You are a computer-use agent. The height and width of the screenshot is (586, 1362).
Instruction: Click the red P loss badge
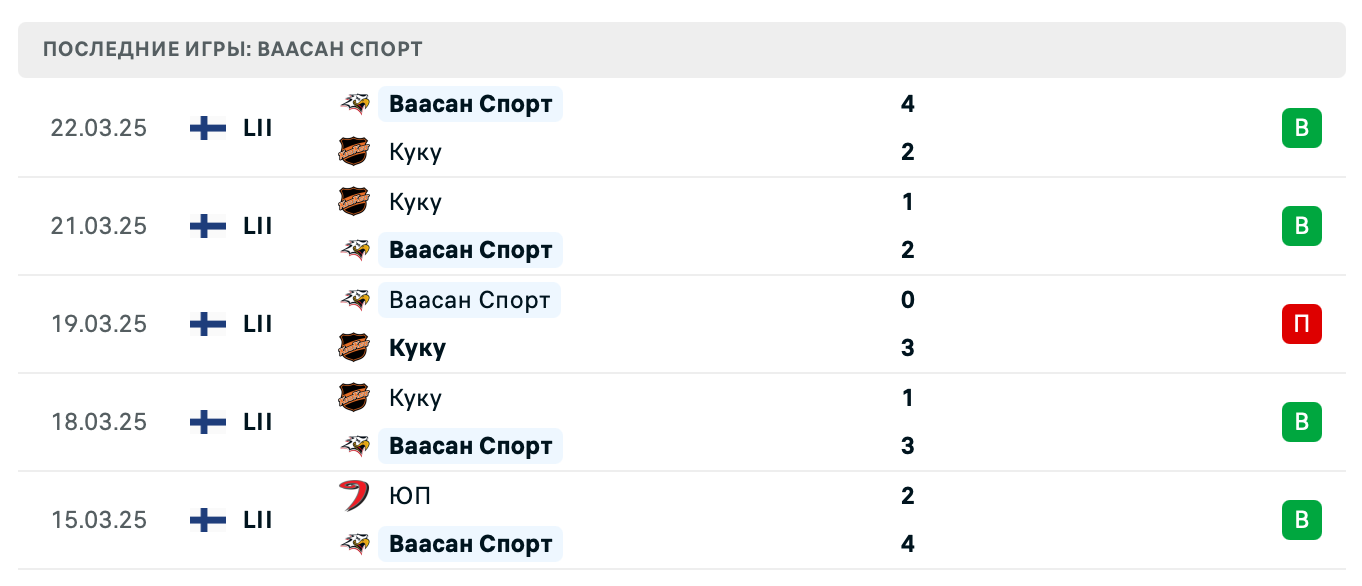(x=1301, y=324)
